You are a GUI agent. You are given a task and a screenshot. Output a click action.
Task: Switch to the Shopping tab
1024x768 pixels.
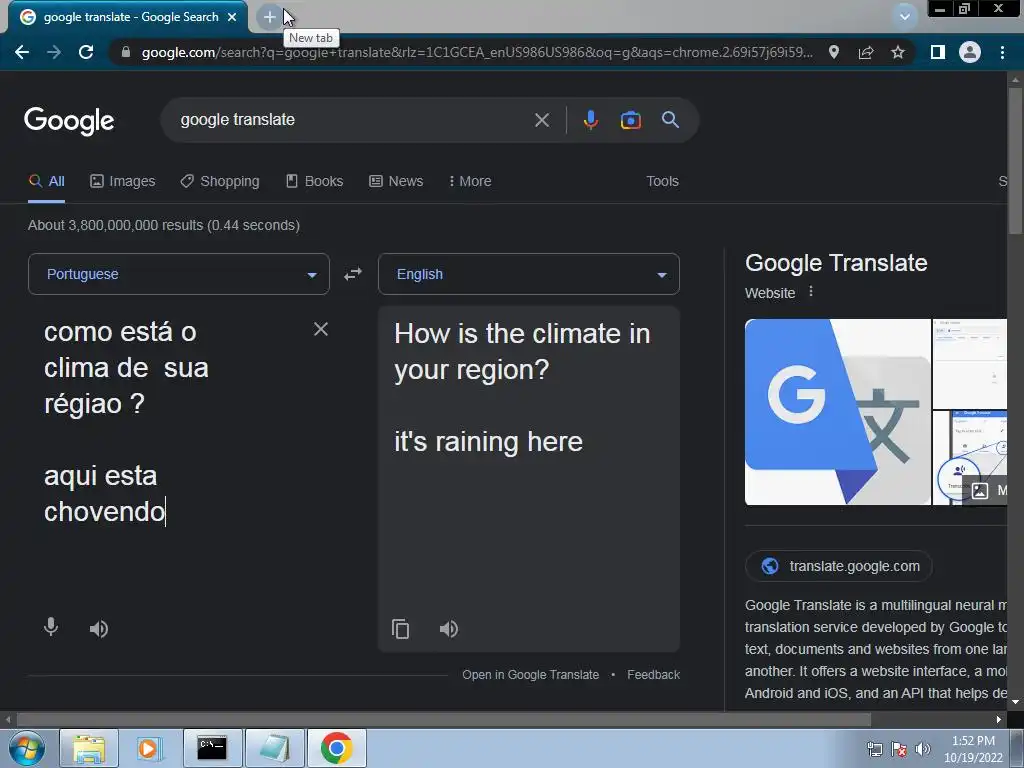tap(220, 182)
